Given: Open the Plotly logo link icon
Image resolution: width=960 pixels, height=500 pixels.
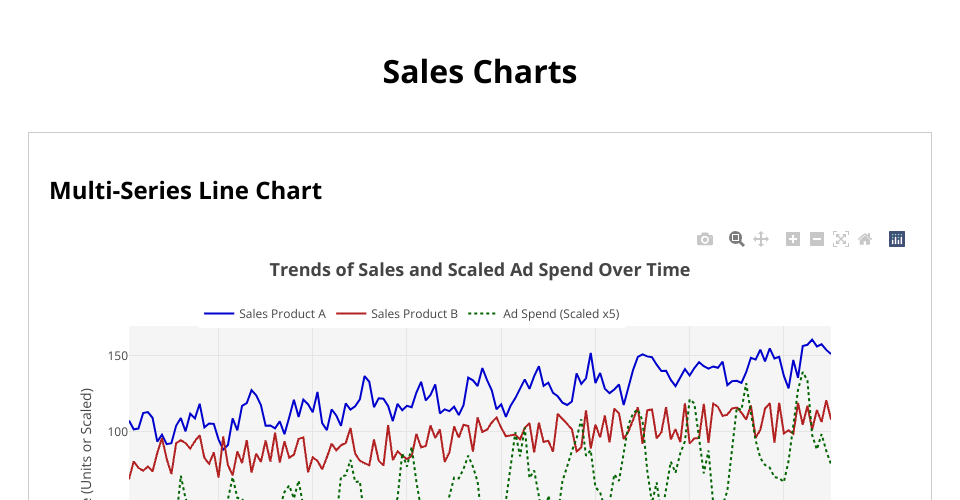Looking at the screenshot, I should pos(897,239).
